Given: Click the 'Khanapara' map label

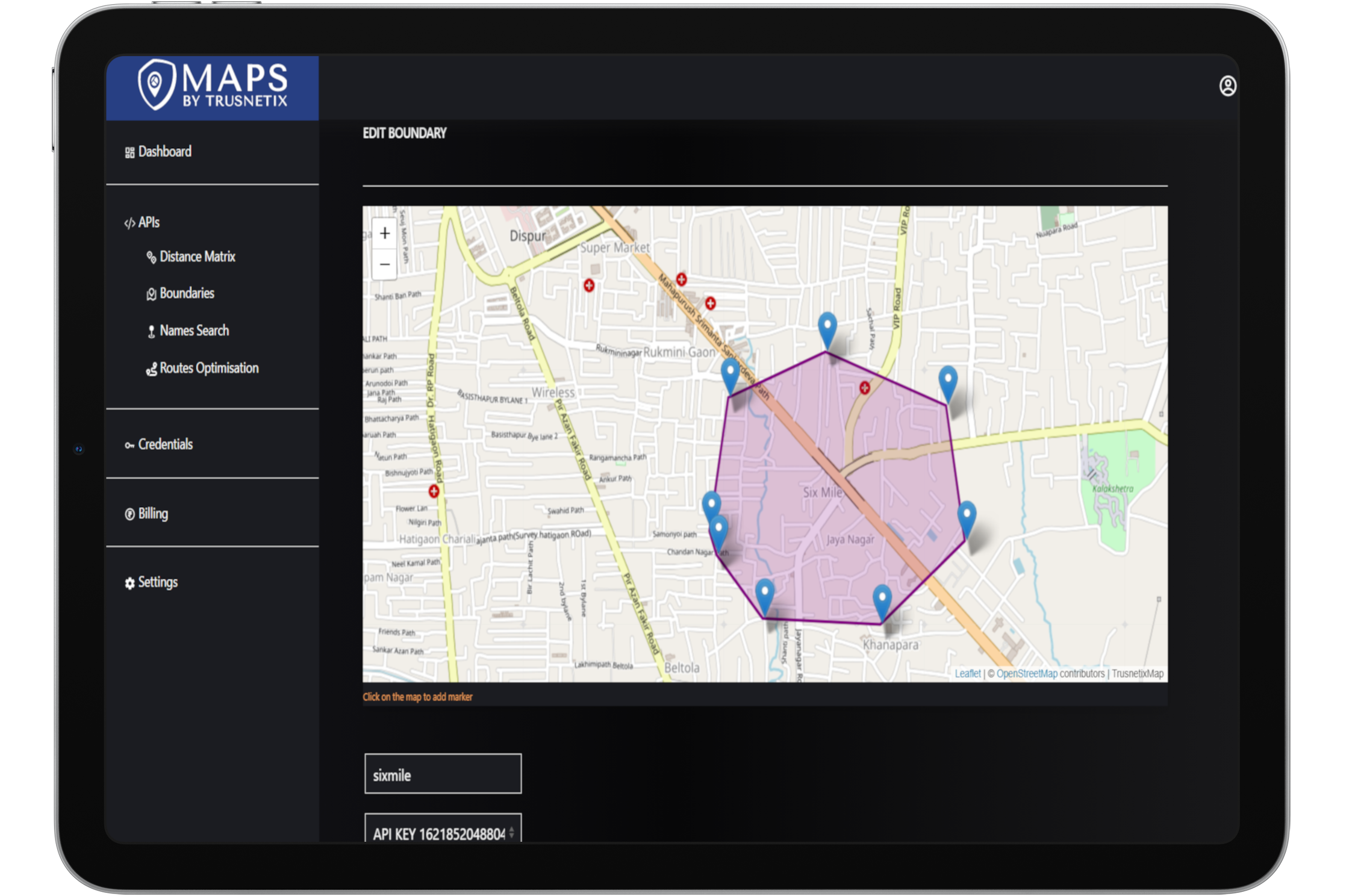Looking at the screenshot, I should 891,645.
